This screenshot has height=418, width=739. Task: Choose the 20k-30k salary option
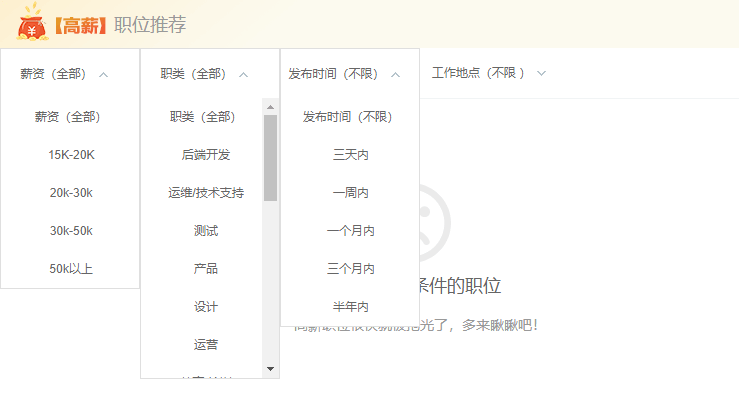point(70,193)
